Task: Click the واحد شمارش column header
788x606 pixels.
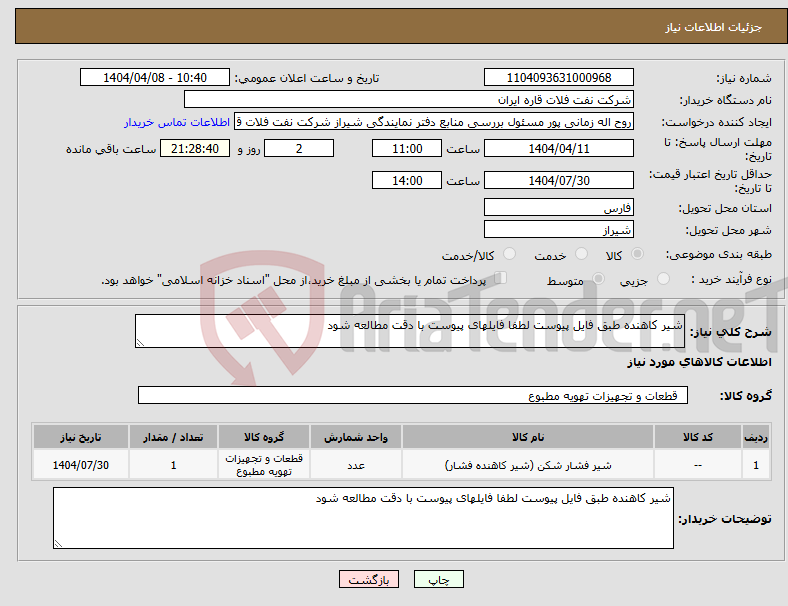Action: [x=356, y=437]
